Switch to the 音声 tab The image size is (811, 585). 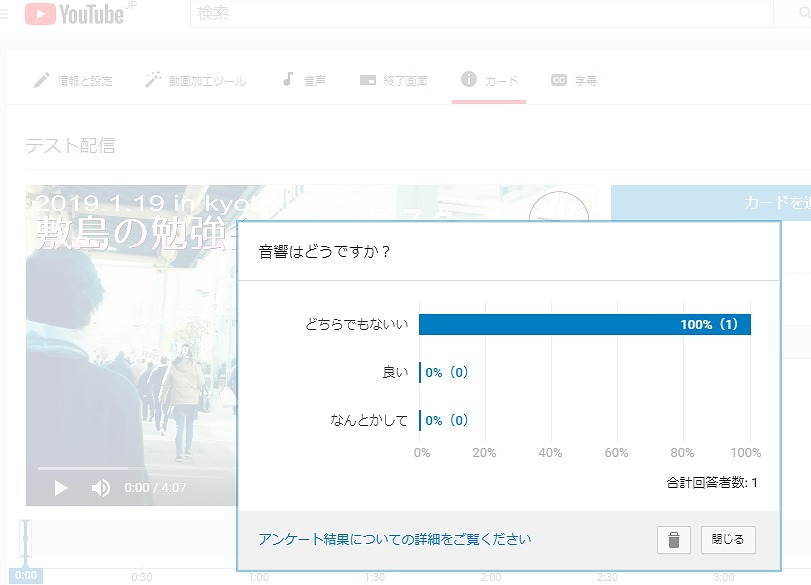click(304, 81)
